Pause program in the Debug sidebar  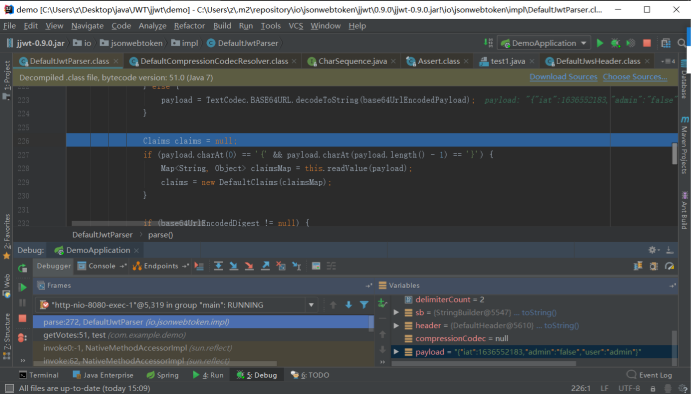click(x=22, y=303)
